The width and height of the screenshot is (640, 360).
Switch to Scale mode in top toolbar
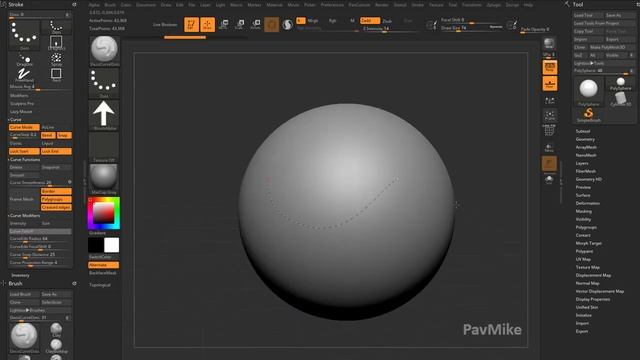[x=240, y=24]
